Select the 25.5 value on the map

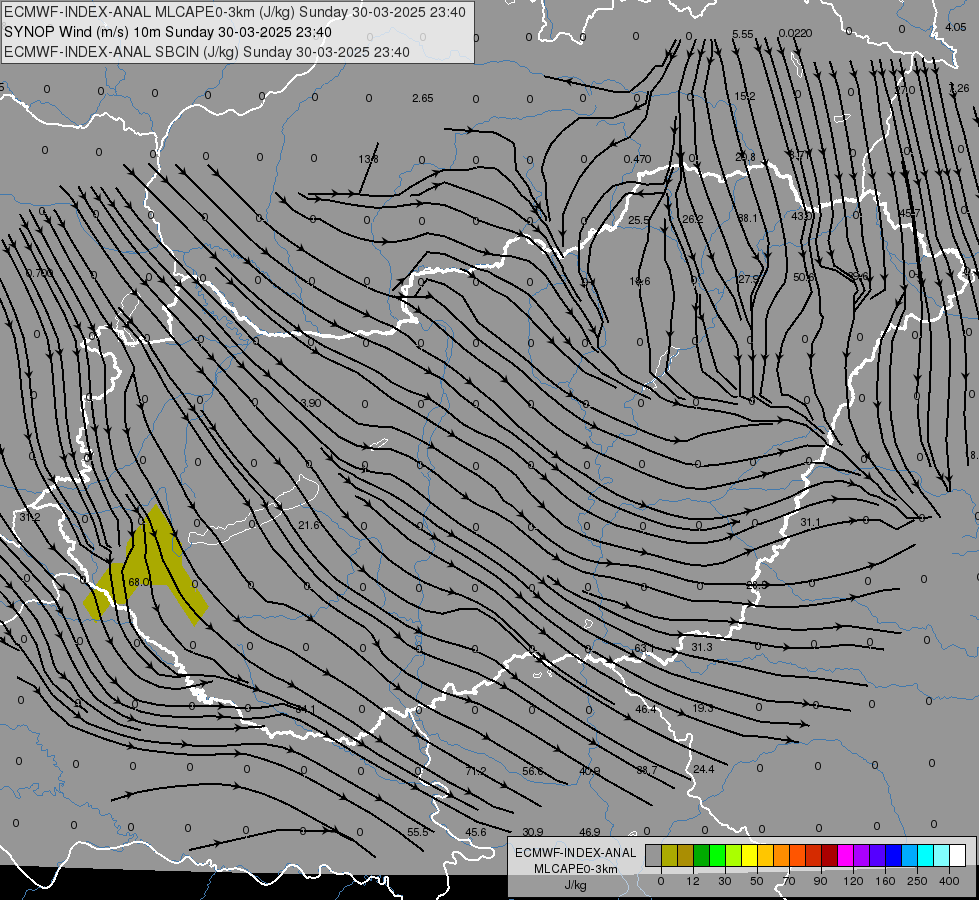(x=638, y=220)
